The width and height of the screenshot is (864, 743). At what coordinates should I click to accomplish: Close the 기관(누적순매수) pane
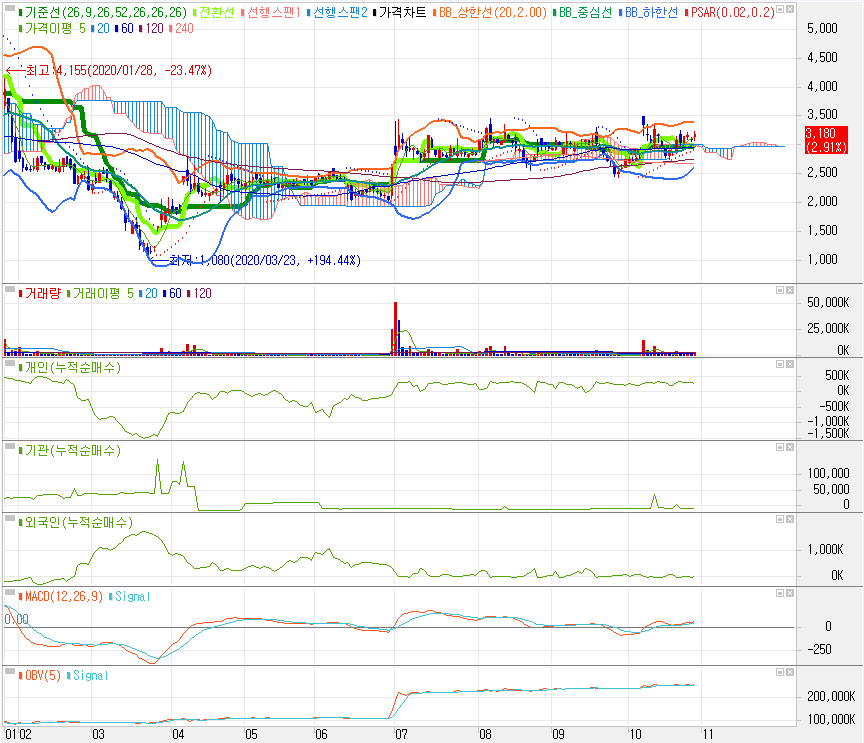(790, 447)
